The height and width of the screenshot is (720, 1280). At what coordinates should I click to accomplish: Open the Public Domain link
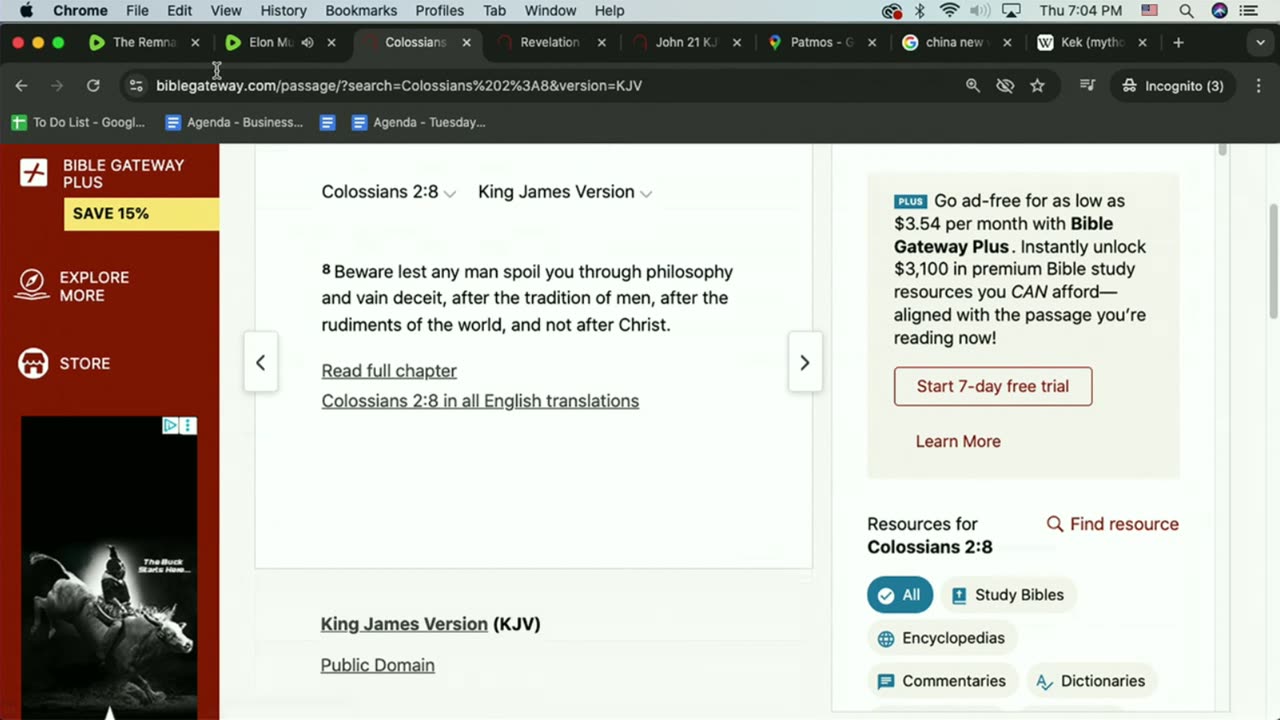[377, 665]
